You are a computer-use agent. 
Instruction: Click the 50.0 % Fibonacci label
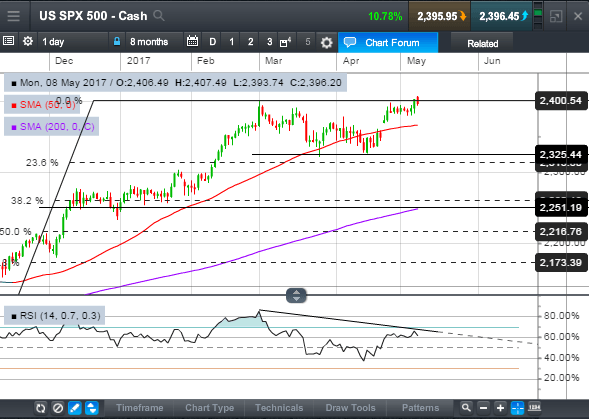[x=16, y=231]
